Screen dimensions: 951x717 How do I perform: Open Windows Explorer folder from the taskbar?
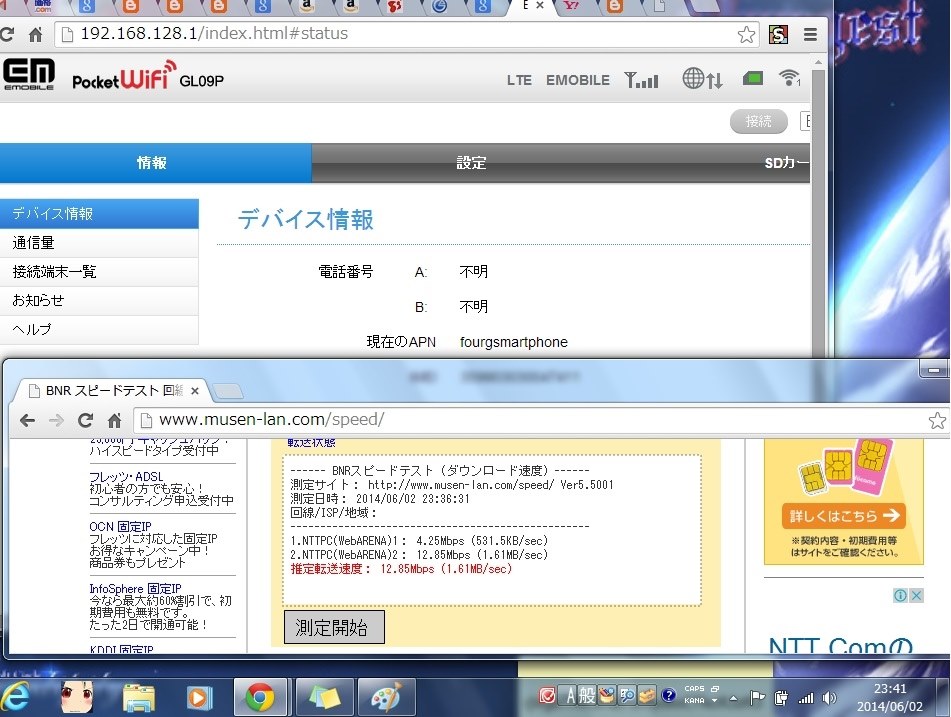138,698
